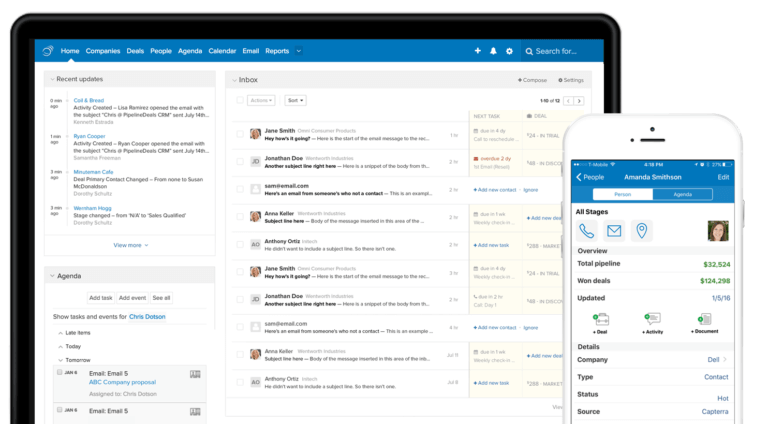Screen dimensions: 768x424
Task: Open the settings gear in navigation bar
Action: coord(509,51)
